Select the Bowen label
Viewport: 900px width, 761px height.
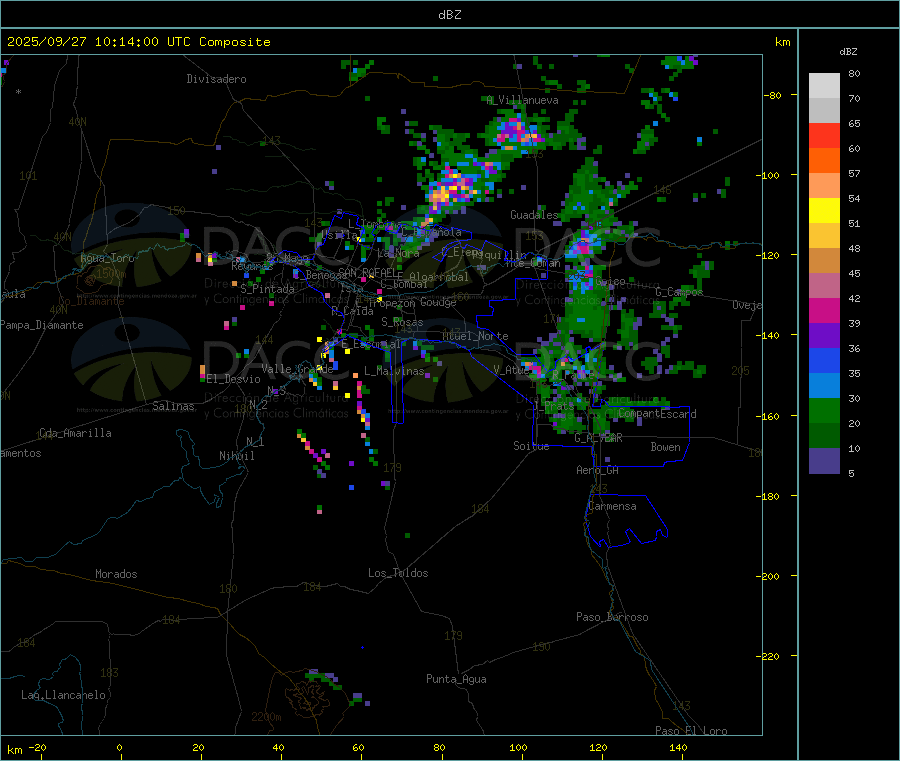tap(665, 447)
